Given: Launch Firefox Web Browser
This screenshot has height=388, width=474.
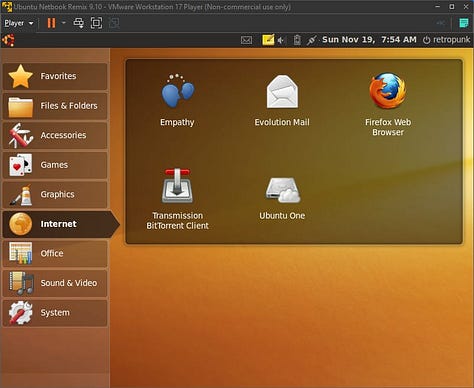Looking at the screenshot, I should pyautogui.click(x=388, y=104).
